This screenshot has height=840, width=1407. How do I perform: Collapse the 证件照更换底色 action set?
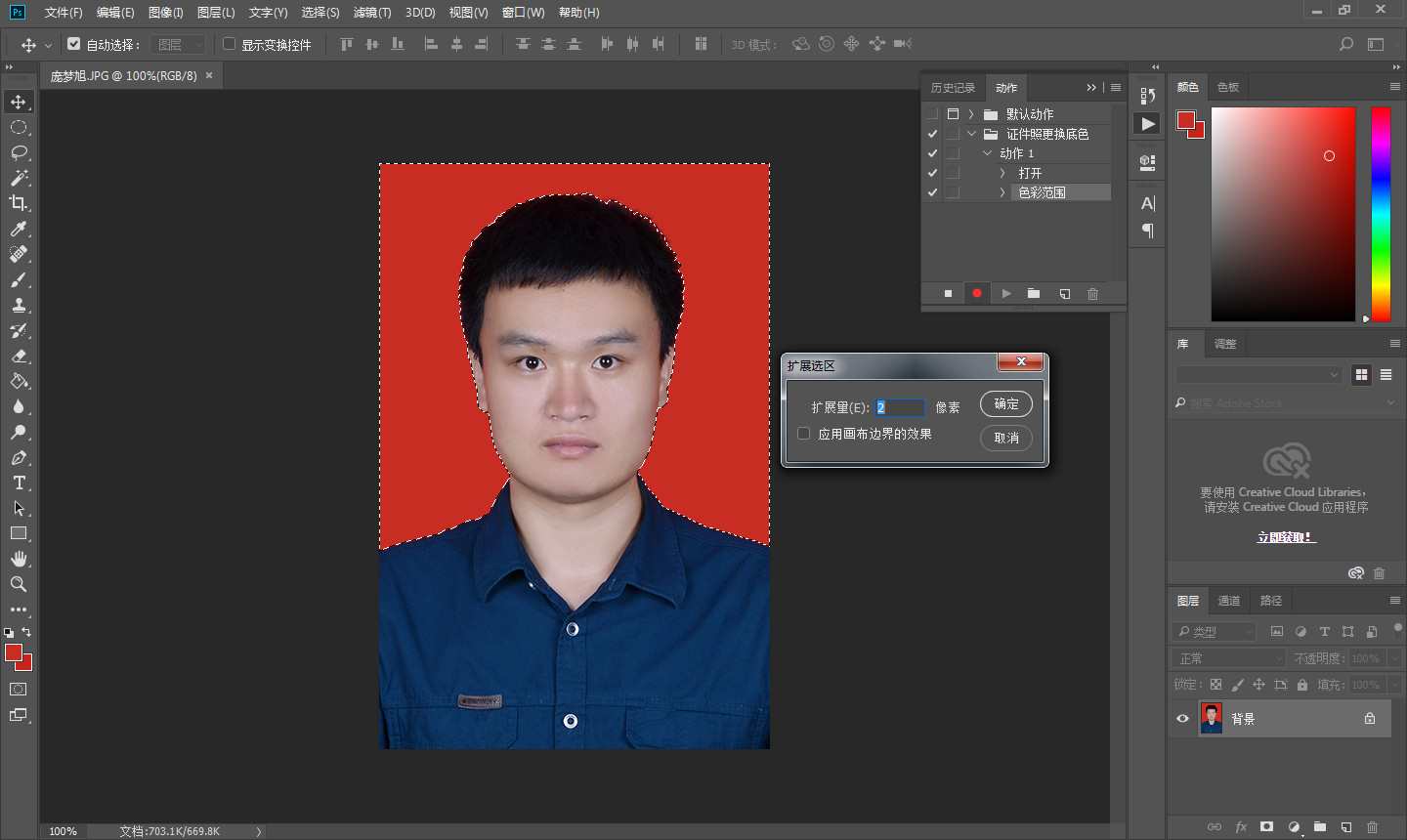pyautogui.click(x=971, y=134)
